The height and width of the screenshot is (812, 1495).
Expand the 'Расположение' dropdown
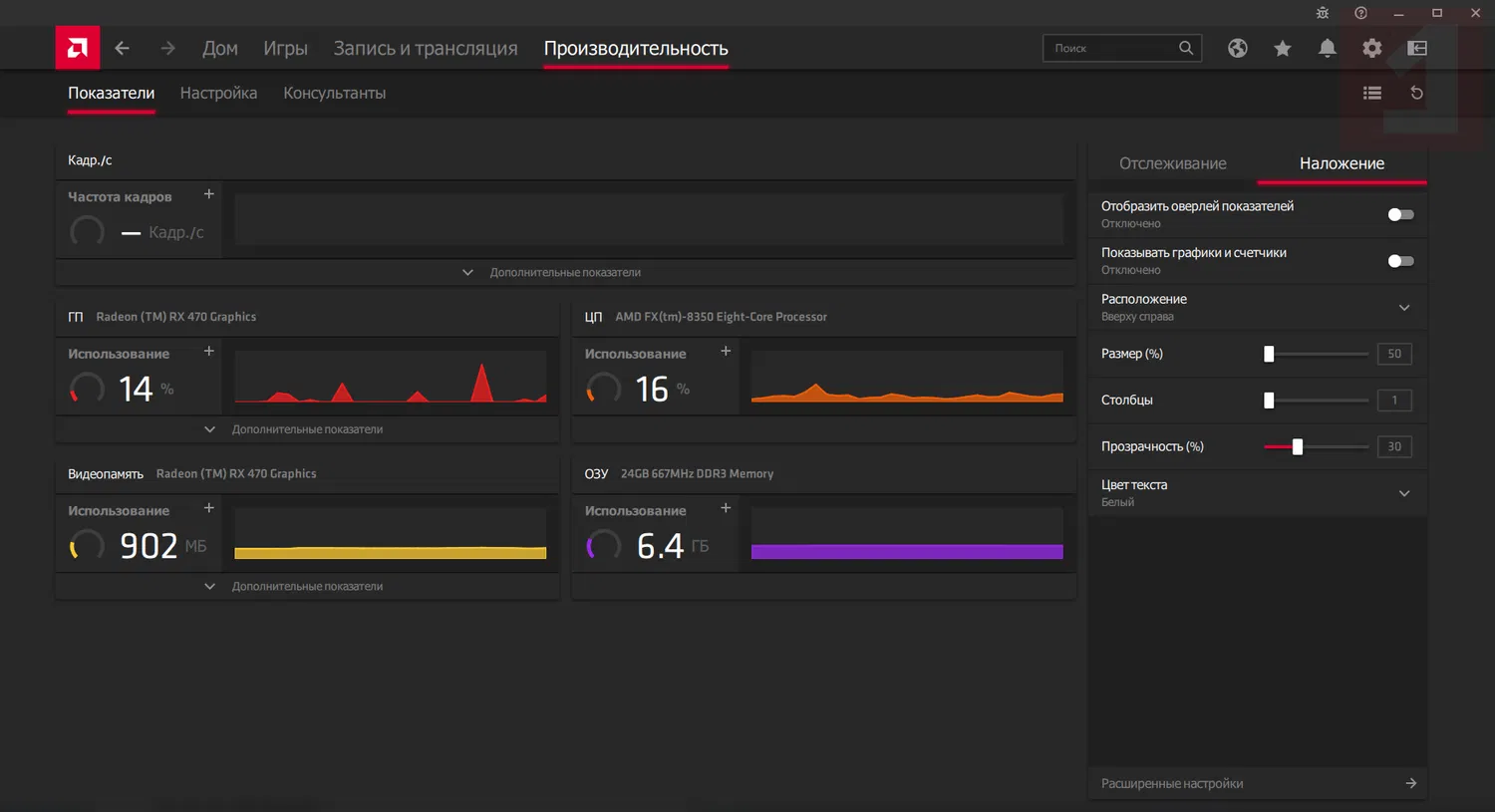pos(1403,307)
